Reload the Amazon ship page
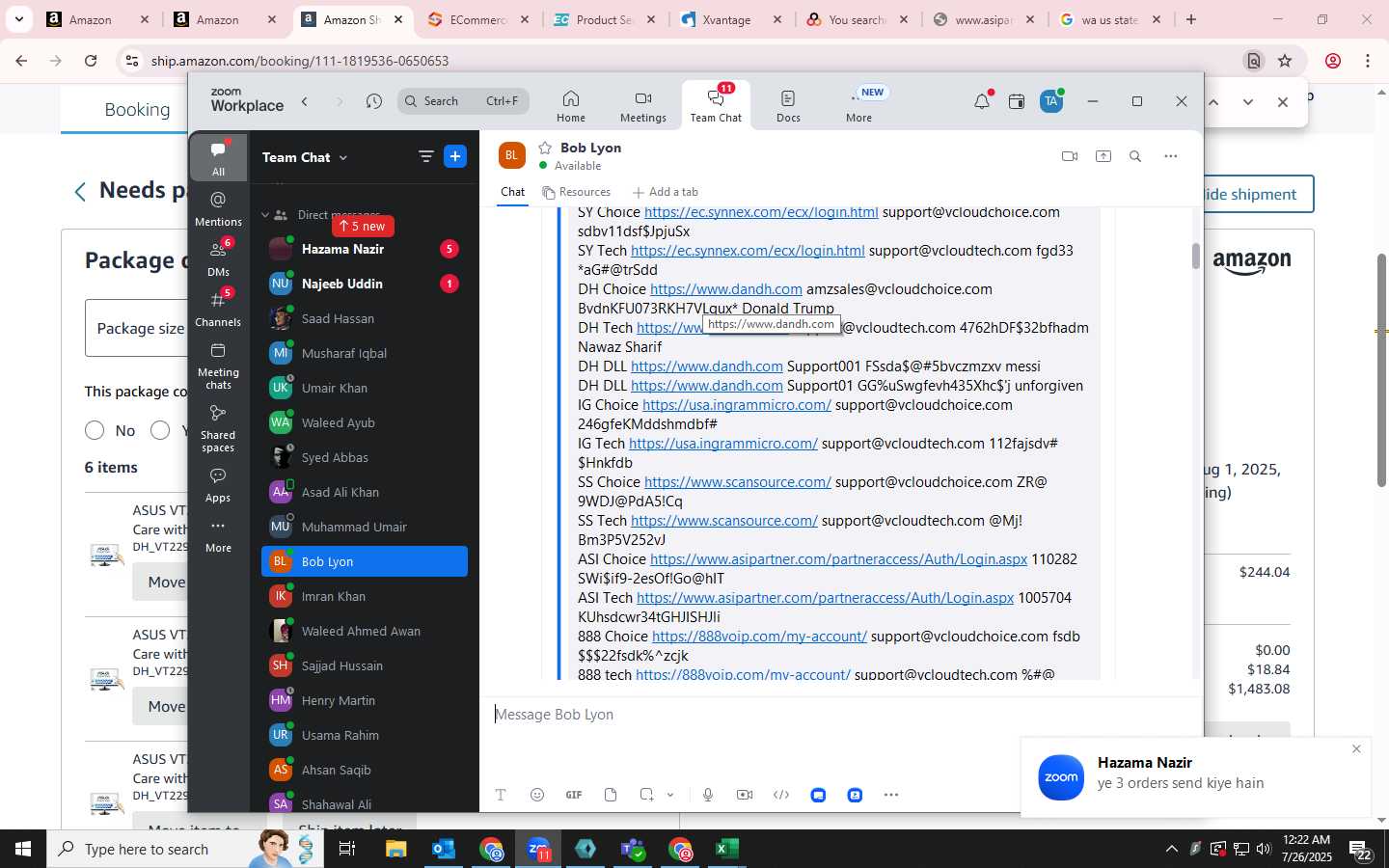This screenshot has height=868, width=1389. [91, 61]
